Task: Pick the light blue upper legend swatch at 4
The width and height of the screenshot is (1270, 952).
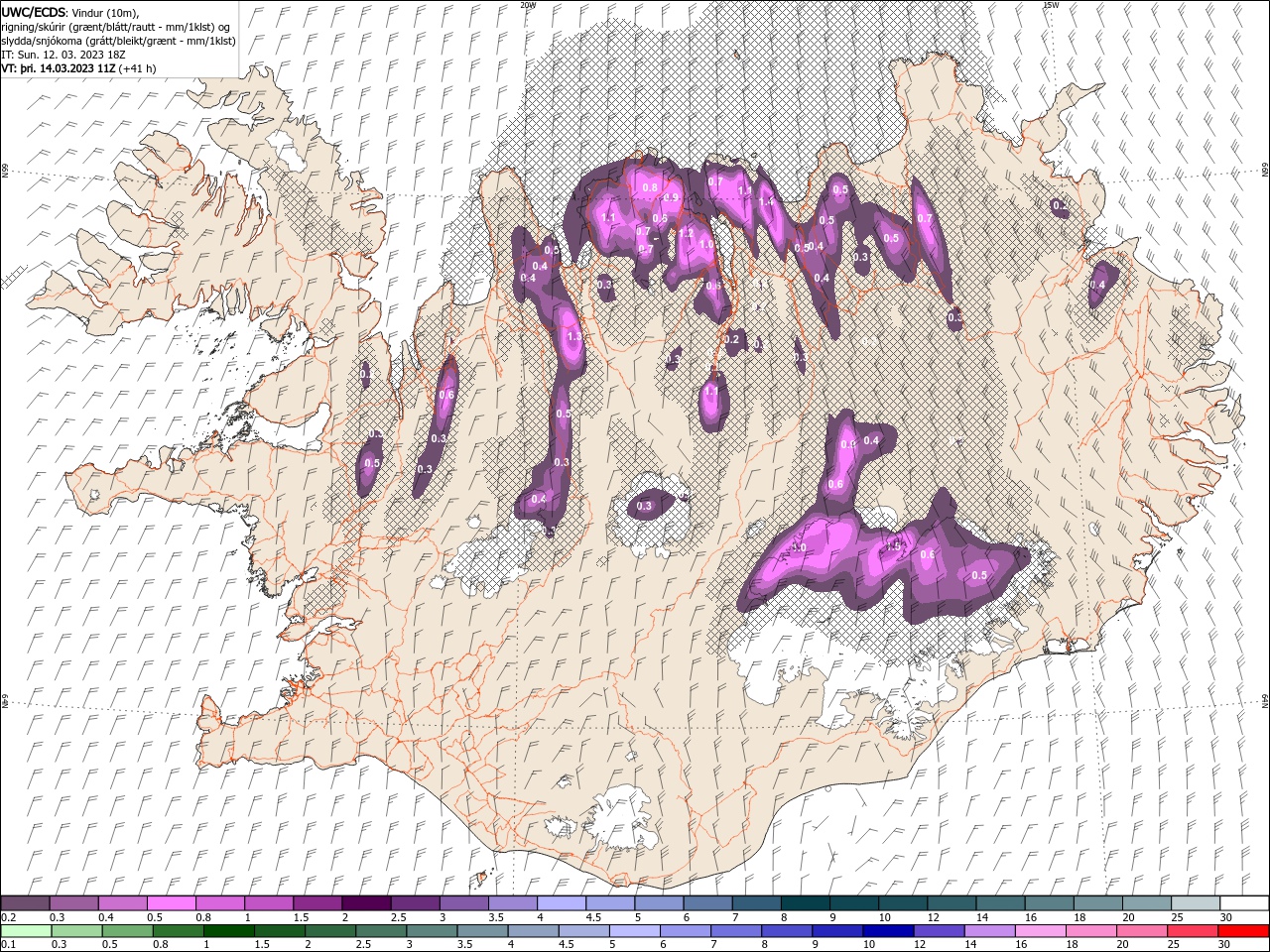Action: [x=561, y=903]
